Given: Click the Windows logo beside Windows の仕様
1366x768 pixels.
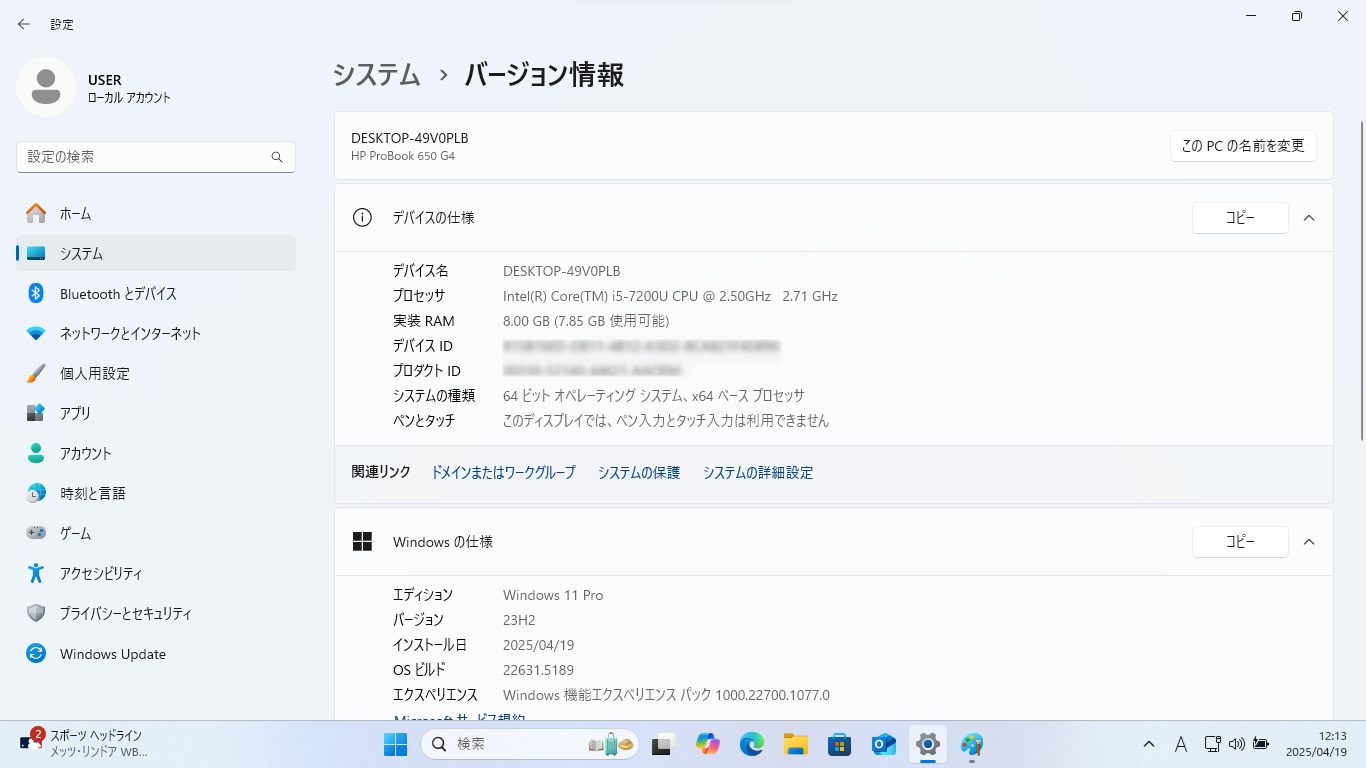Looking at the screenshot, I should (362, 542).
